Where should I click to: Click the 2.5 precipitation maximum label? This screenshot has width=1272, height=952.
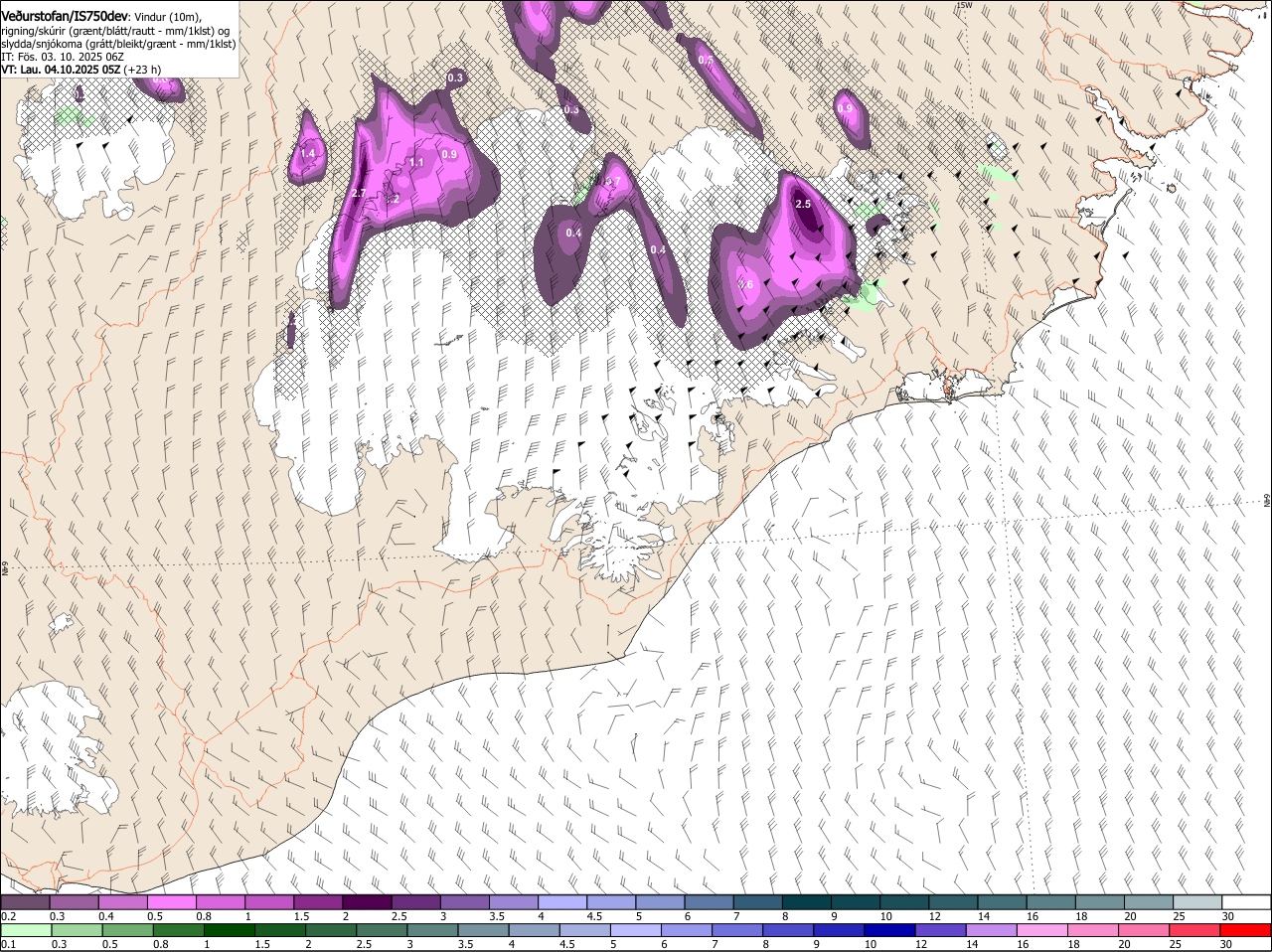(x=804, y=204)
